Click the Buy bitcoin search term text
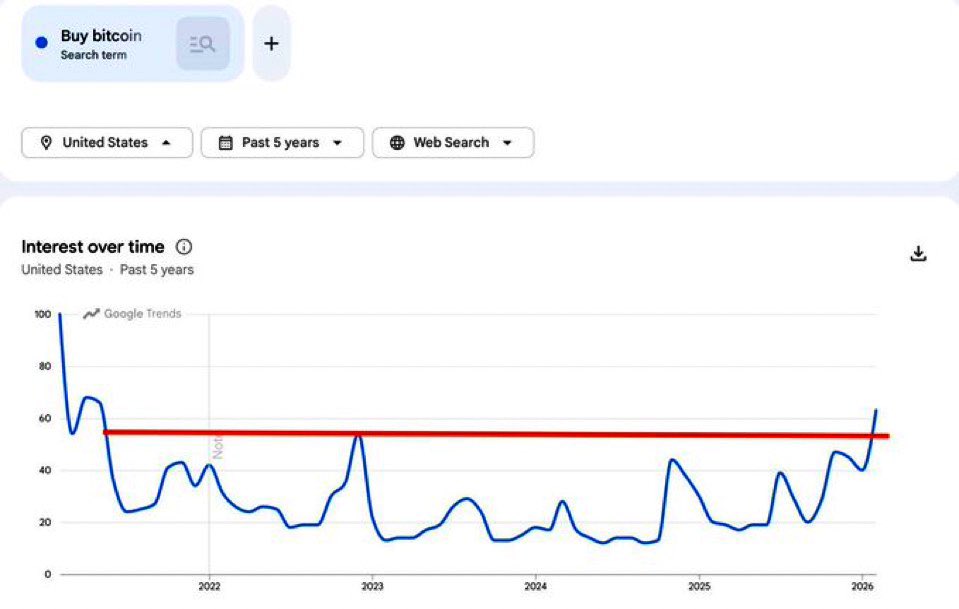Screen dimensions: 959x609 pos(100,36)
